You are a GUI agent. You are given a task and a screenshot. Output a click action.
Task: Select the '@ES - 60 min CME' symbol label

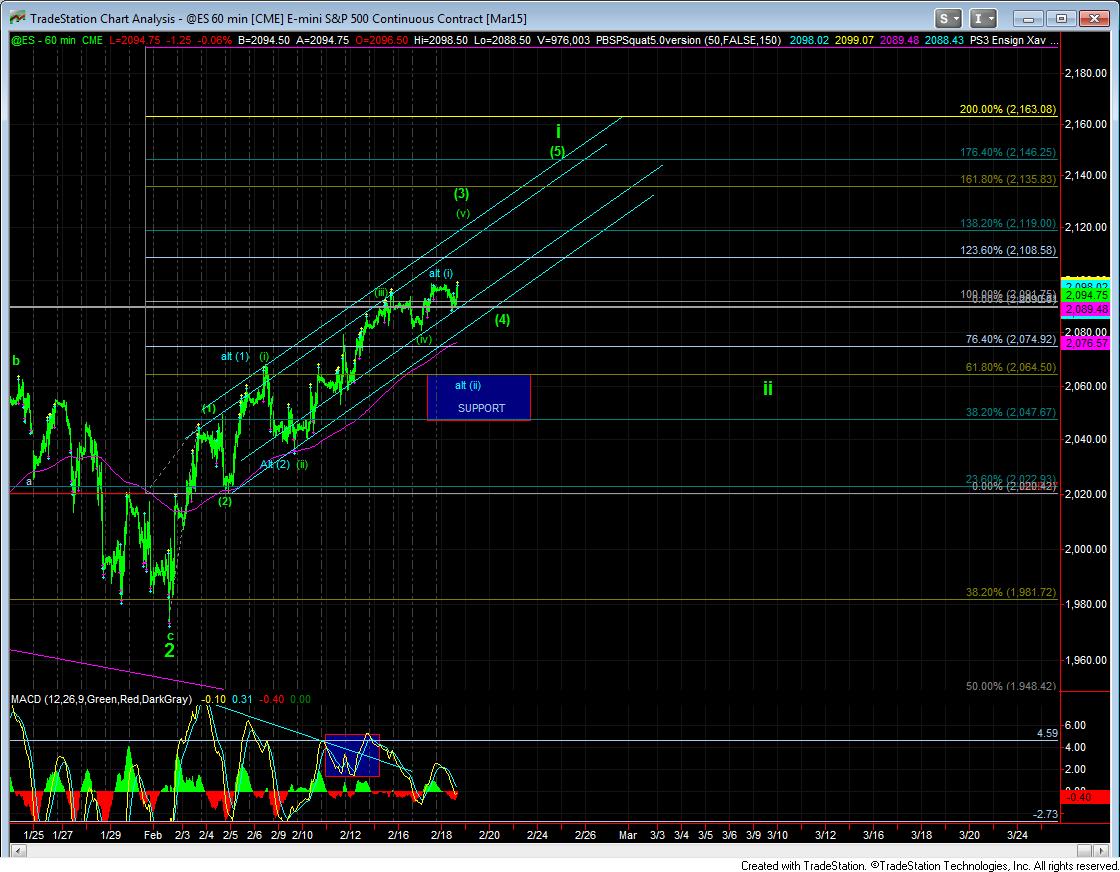click(58, 41)
